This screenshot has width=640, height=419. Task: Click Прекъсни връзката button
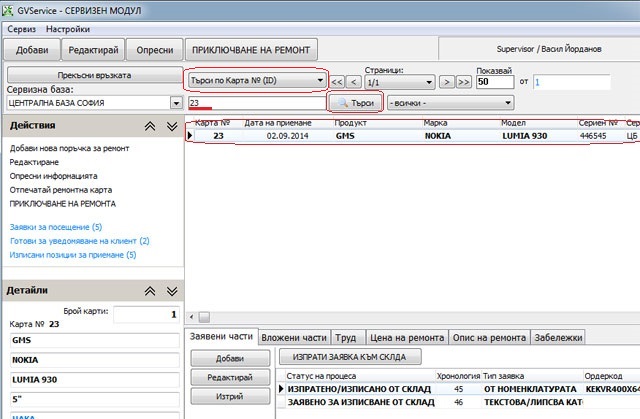click(94, 75)
